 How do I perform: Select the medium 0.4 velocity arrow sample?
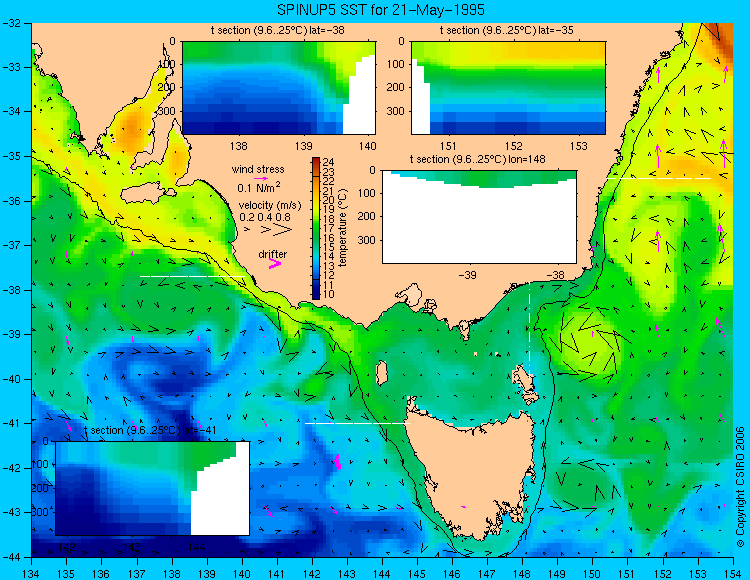pos(265,230)
